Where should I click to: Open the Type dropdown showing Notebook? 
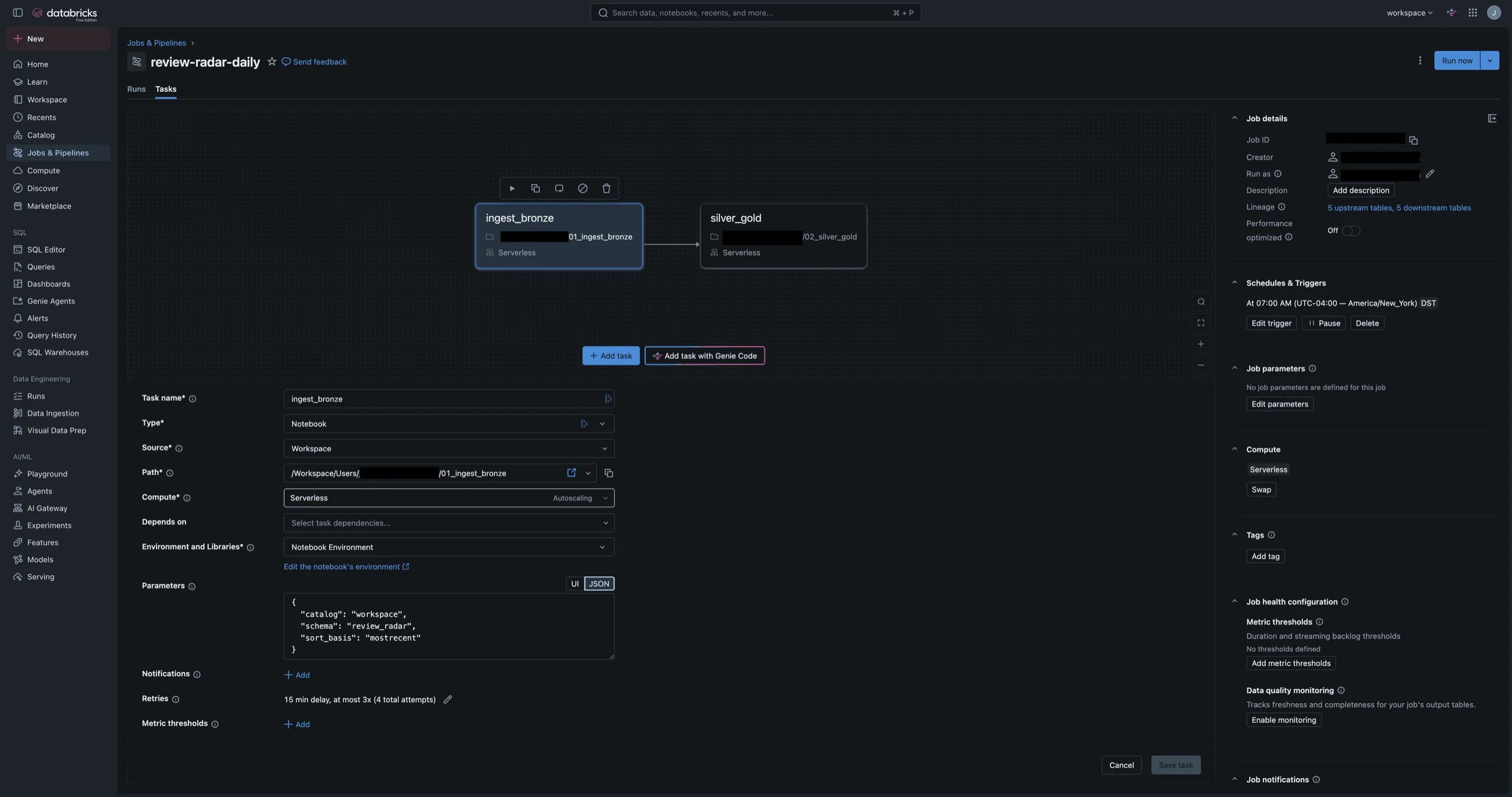pyautogui.click(x=449, y=424)
